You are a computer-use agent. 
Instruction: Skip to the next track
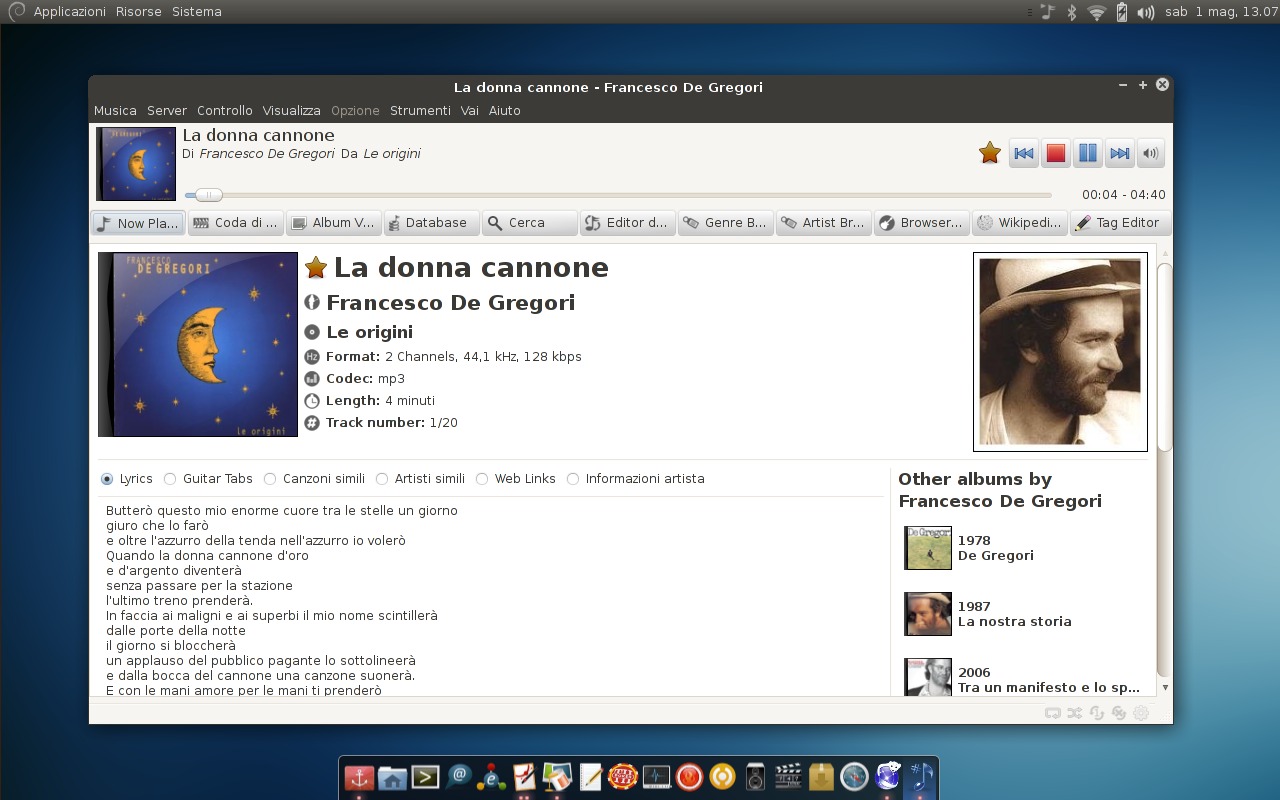coord(1119,153)
